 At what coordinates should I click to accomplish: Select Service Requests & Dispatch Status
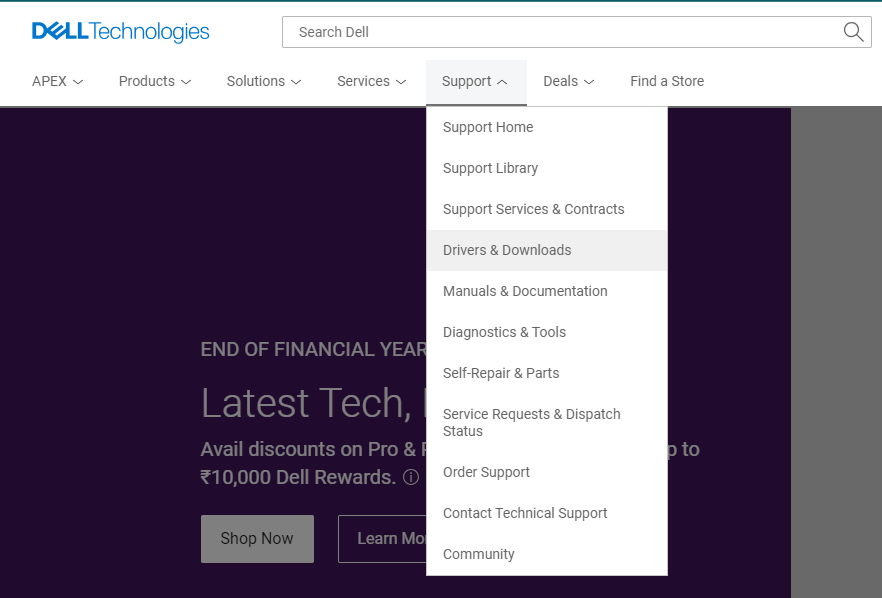(531, 422)
